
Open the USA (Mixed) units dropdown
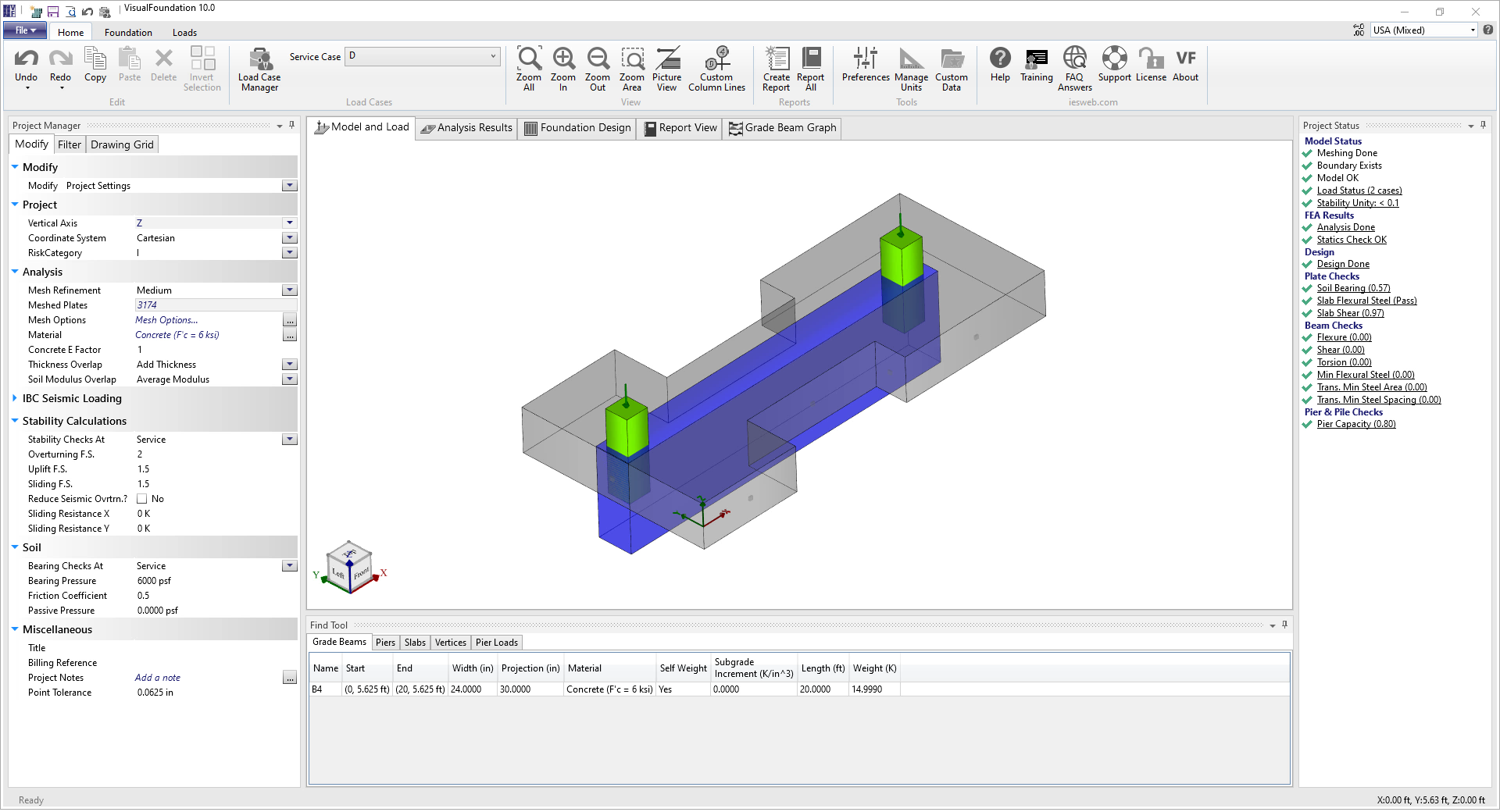(1473, 30)
